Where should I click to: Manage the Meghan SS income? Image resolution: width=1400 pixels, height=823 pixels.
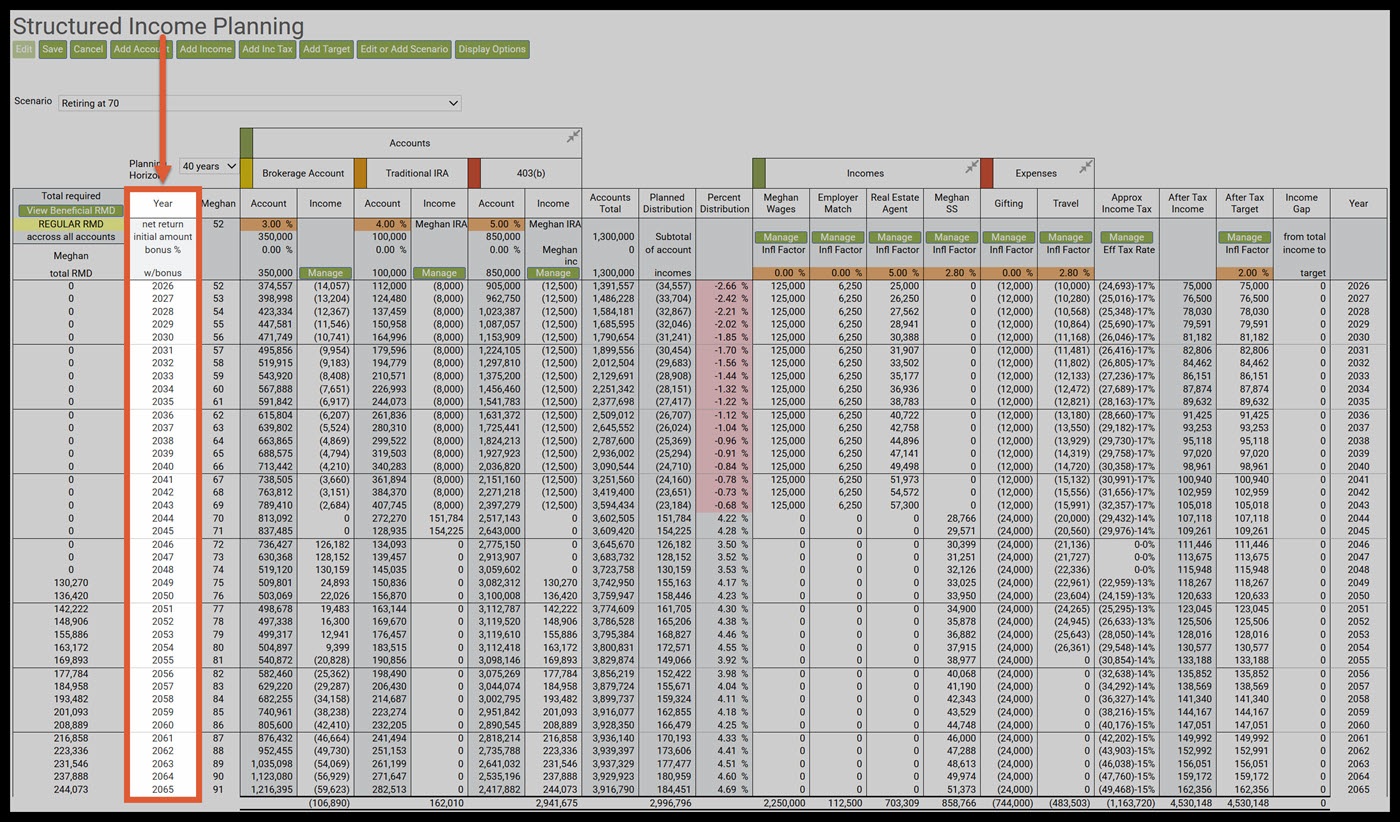pyautogui.click(x=952, y=237)
